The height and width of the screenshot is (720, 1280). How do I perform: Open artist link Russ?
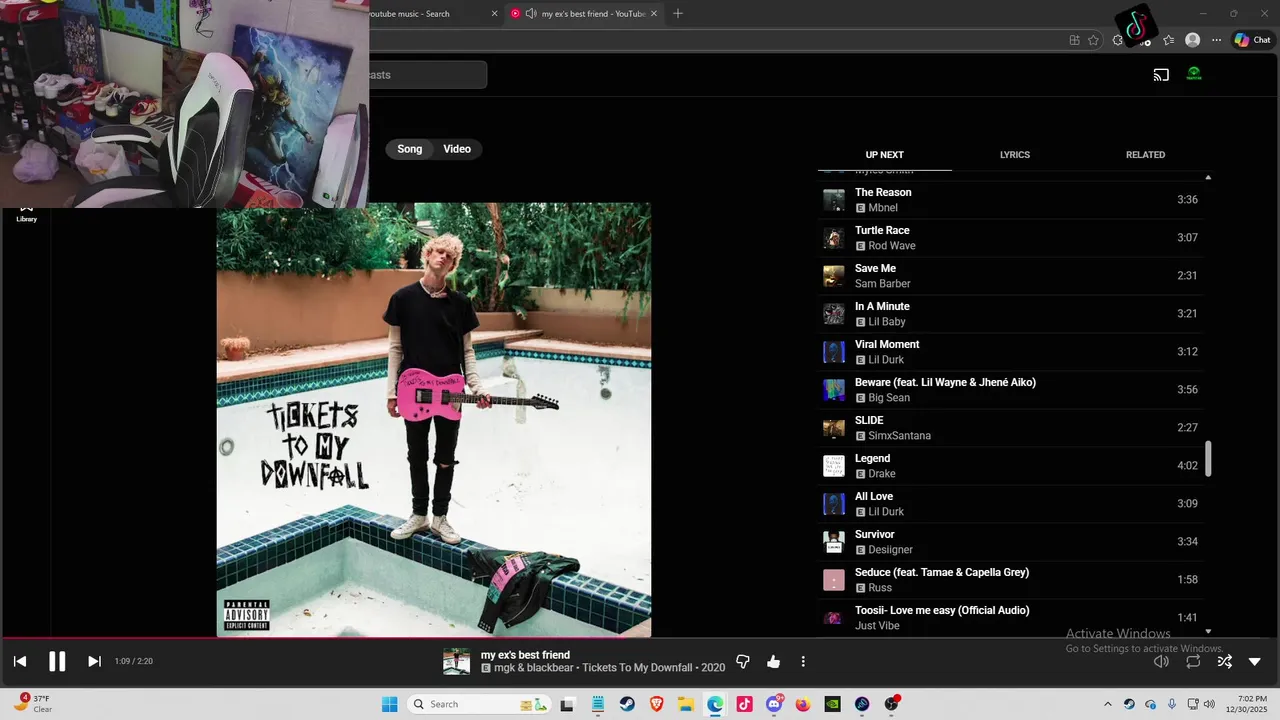(880, 588)
